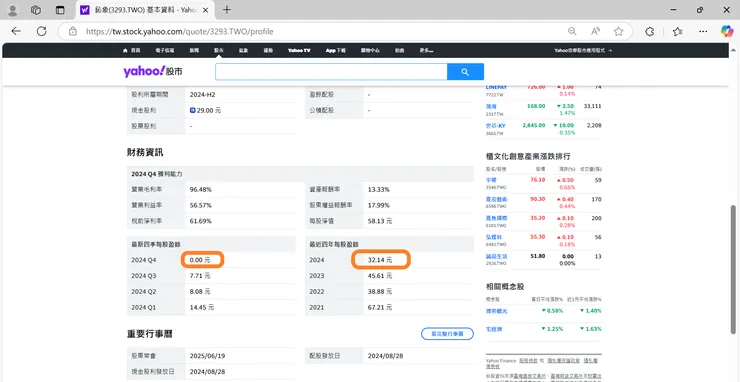Go back to the previous page

(16, 31)
